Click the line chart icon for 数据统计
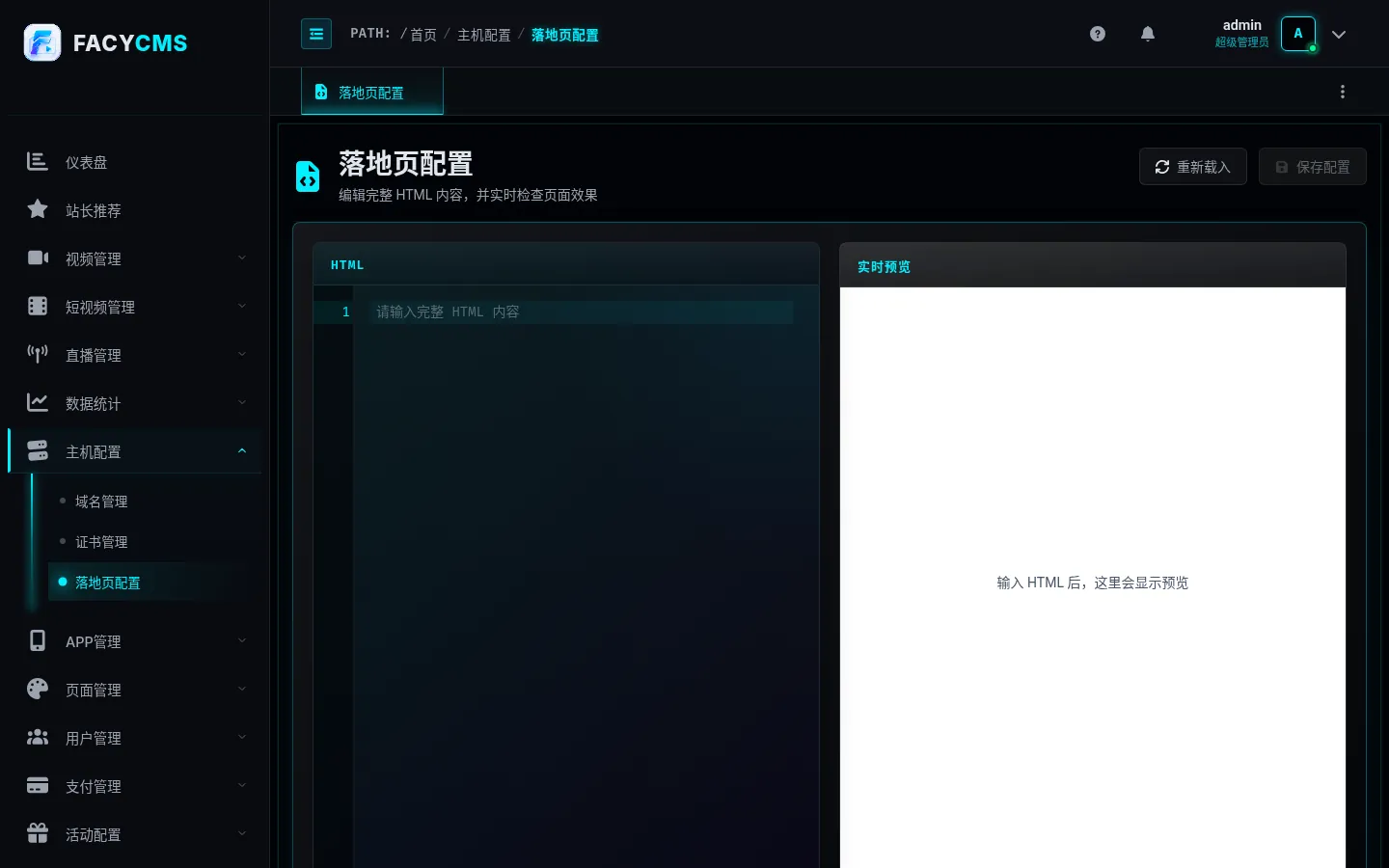The height and width of the screenshot is (868, 1389). 38,402
